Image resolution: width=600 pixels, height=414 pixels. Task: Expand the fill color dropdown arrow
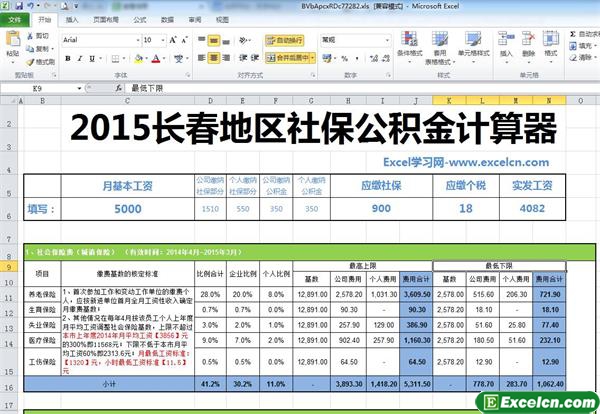146,59
